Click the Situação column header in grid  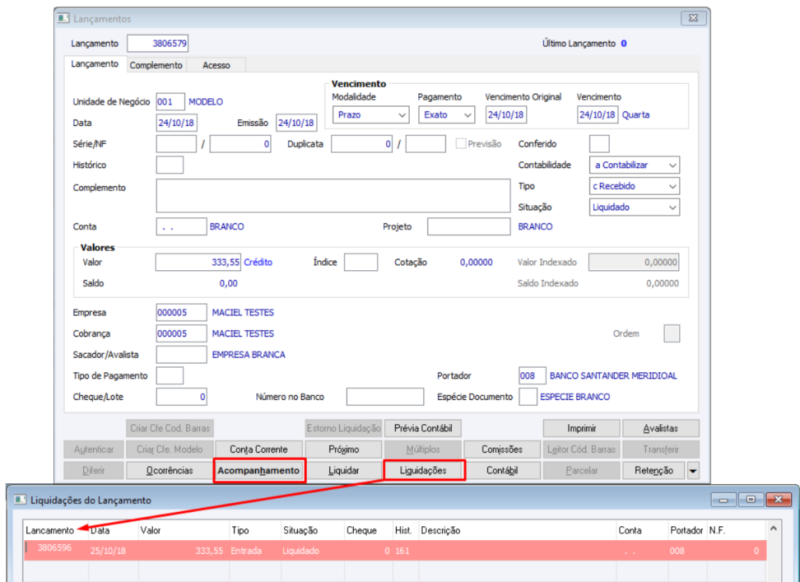(x=313, y=530)
